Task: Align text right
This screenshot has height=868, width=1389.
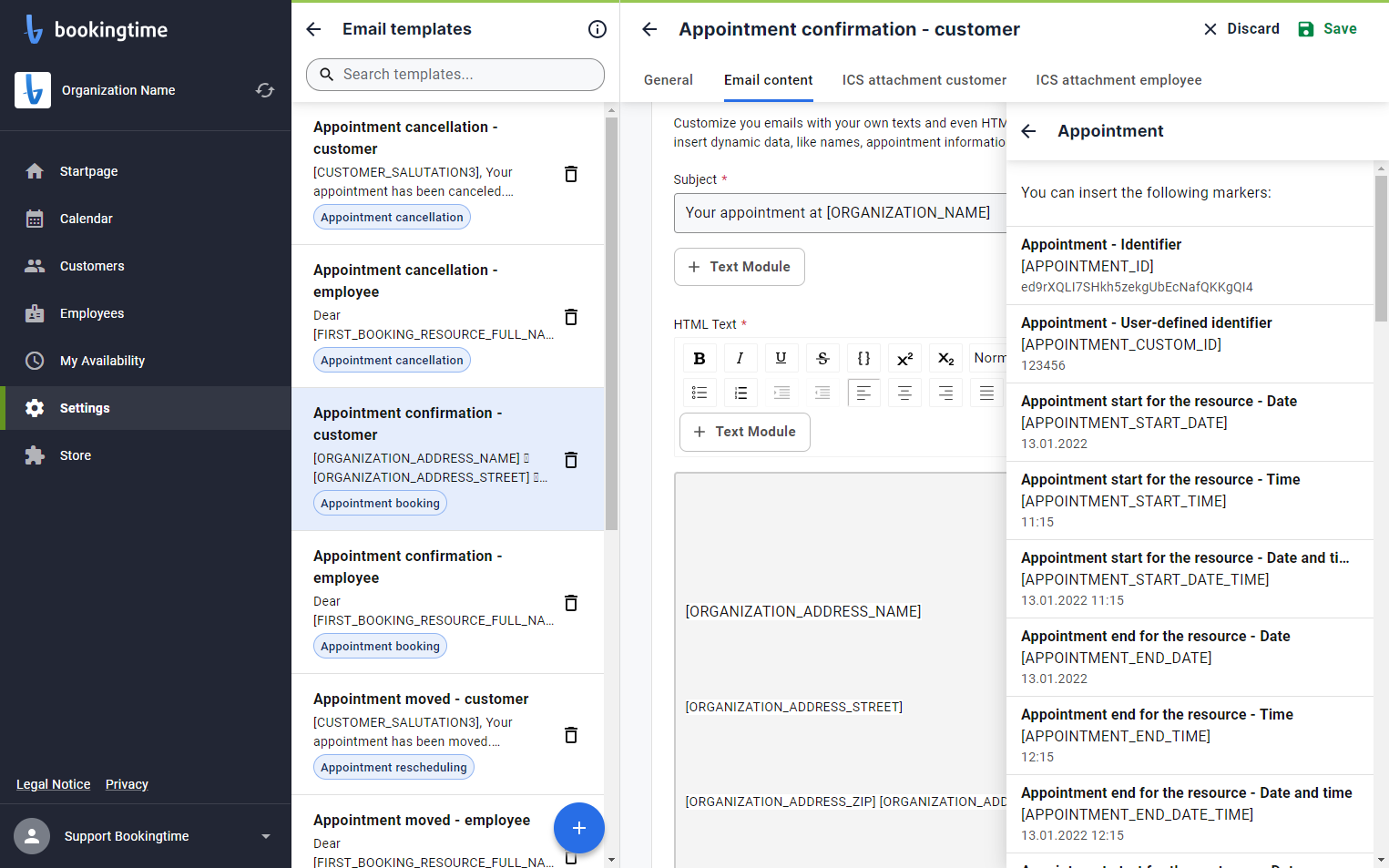Action: pyautogui.click(x=946, y=393)
